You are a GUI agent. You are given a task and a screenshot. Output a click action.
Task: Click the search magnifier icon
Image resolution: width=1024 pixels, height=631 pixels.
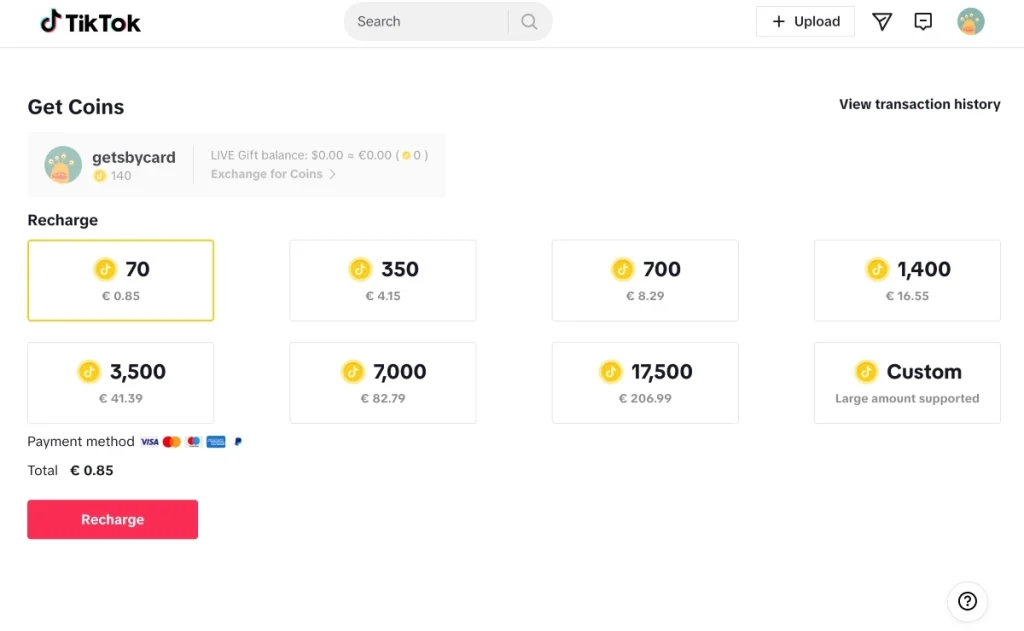(529, 22)
